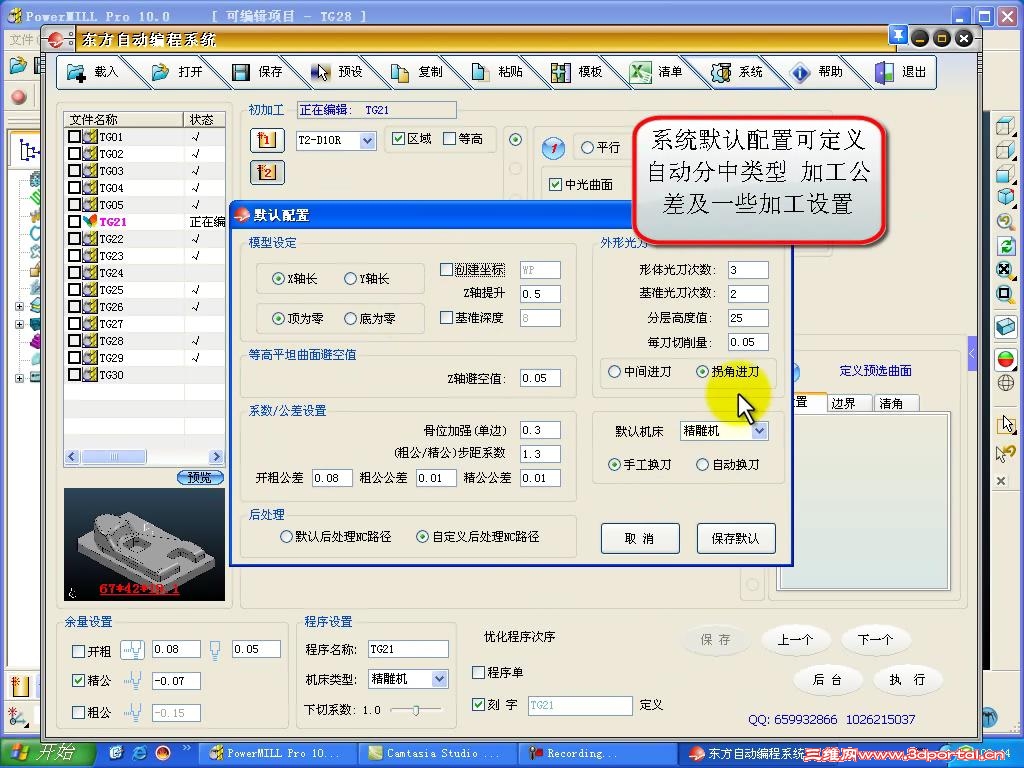The image size is (1024, 768).
Task: Toggle the 区域 (Region) checkbox
Action: pyautogui.click(x=398, y=138)
